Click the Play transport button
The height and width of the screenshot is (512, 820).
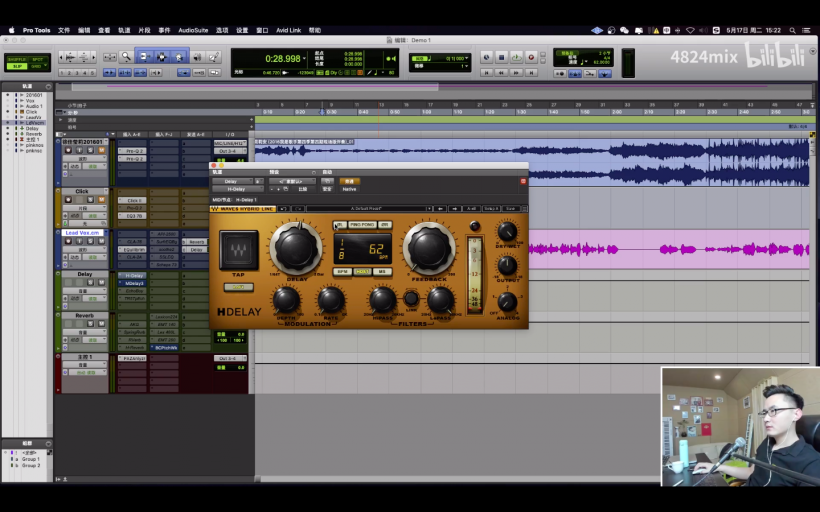coord(516,57)
